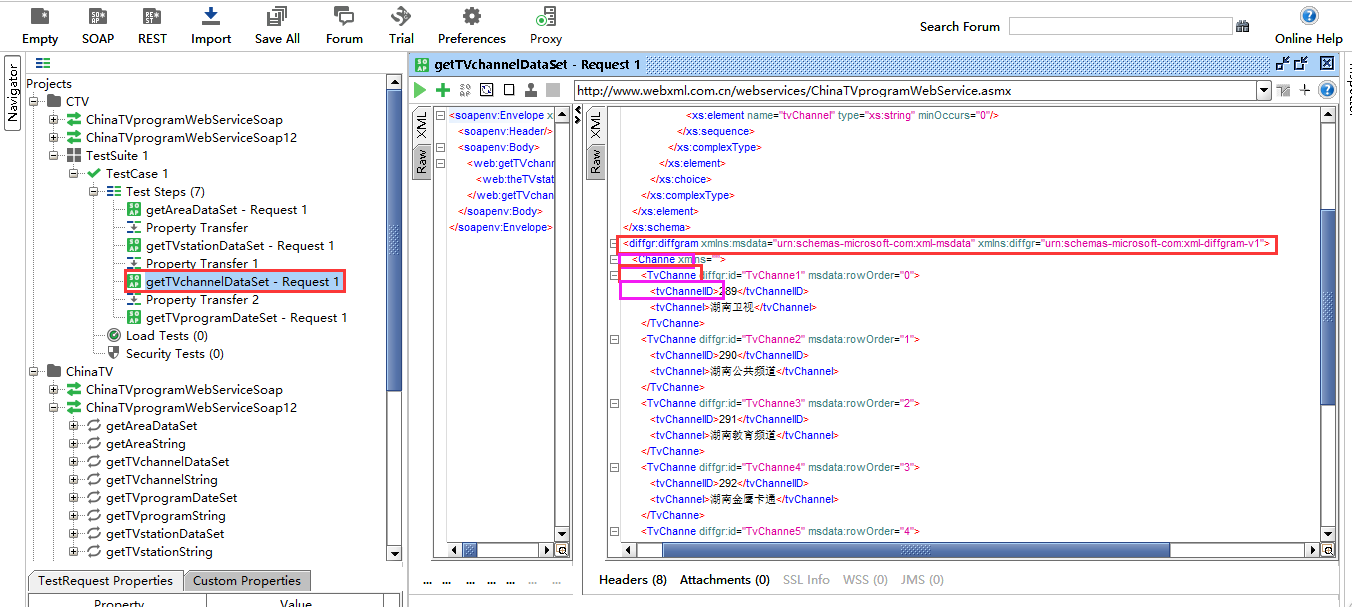The image size is (1352, 607).
Task: Collapse the soapenv:Envelope node in request
Action: [x=440, y=116]
